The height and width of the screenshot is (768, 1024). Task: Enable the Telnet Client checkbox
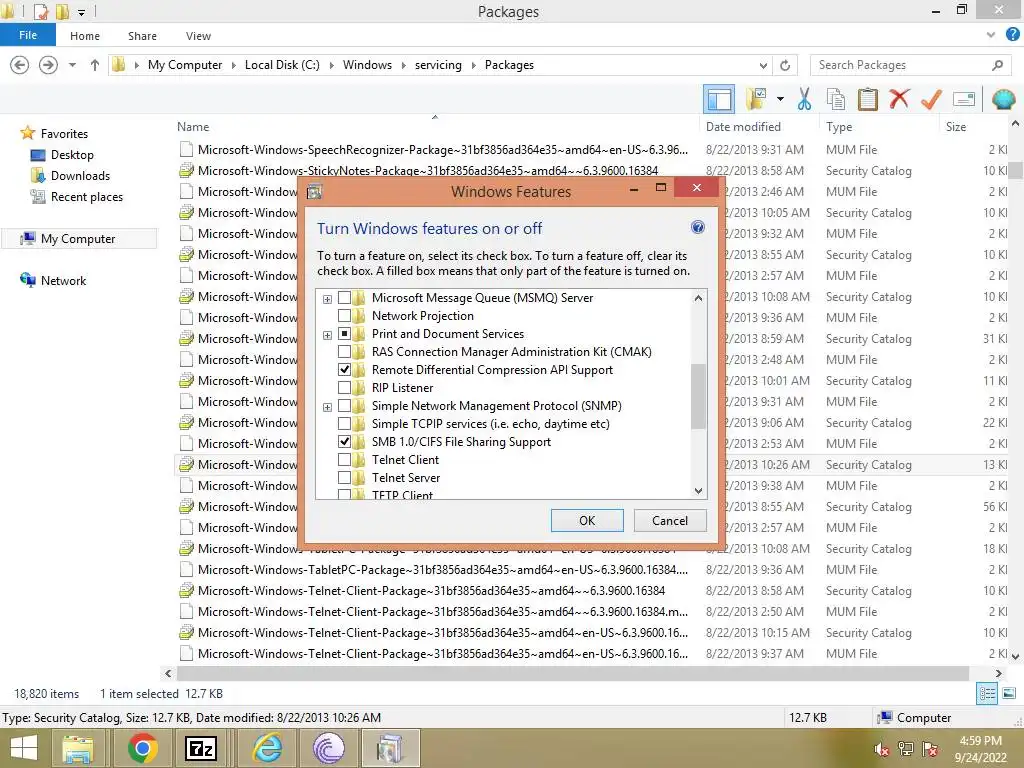coord(344,460)
